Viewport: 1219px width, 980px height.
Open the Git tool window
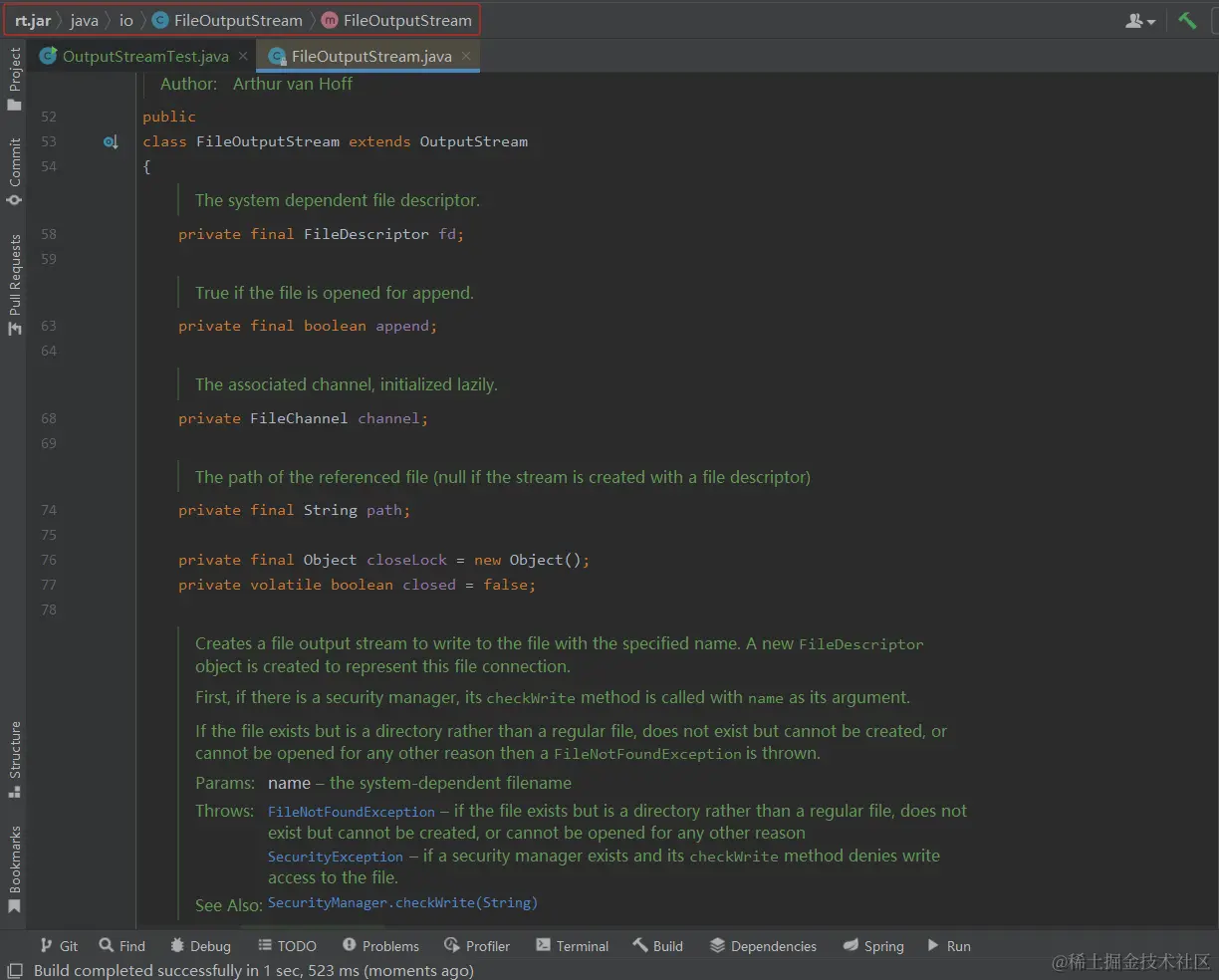[x=59, y=946]
